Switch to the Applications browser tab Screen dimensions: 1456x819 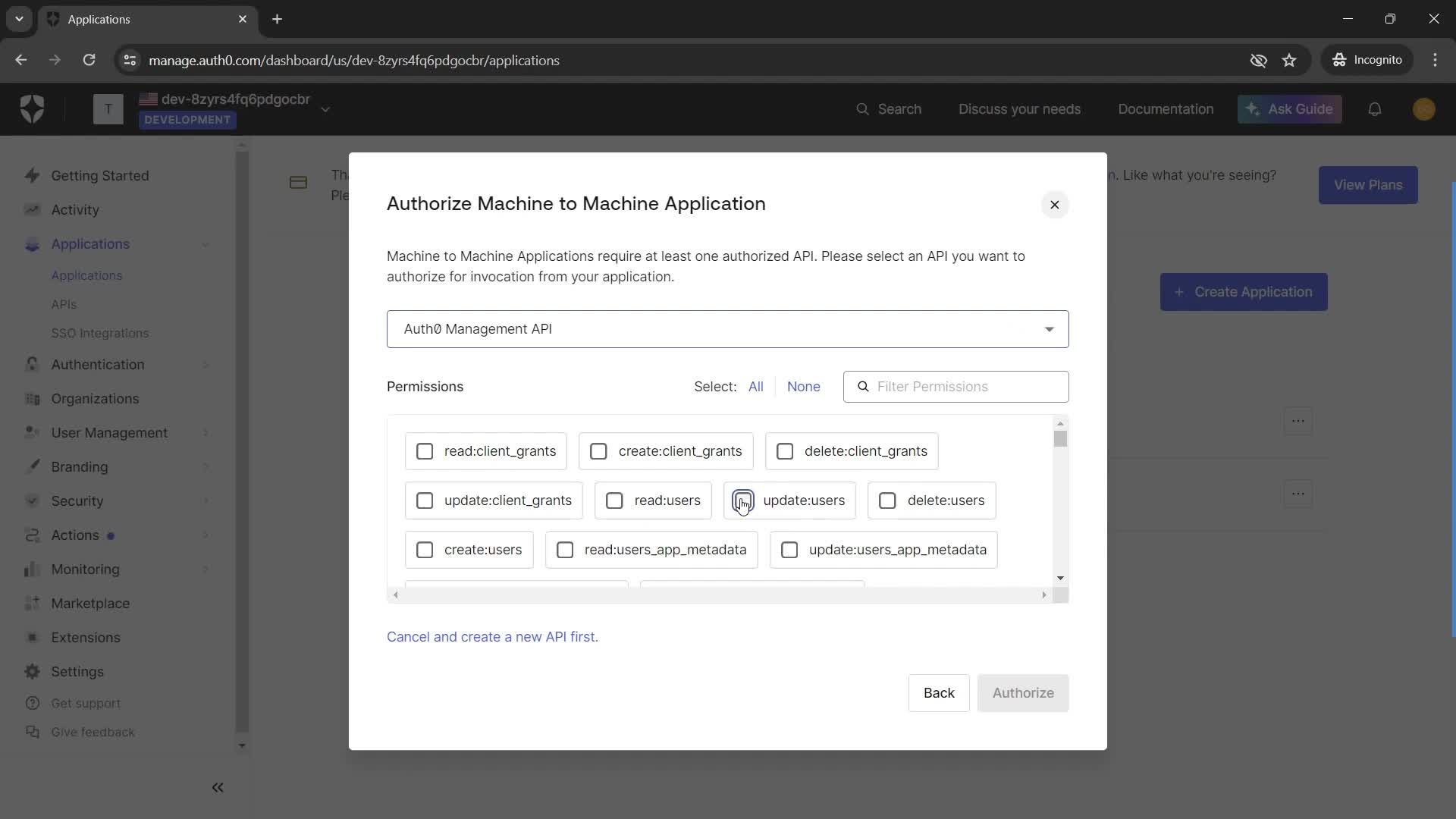click(x=148, y=20)
